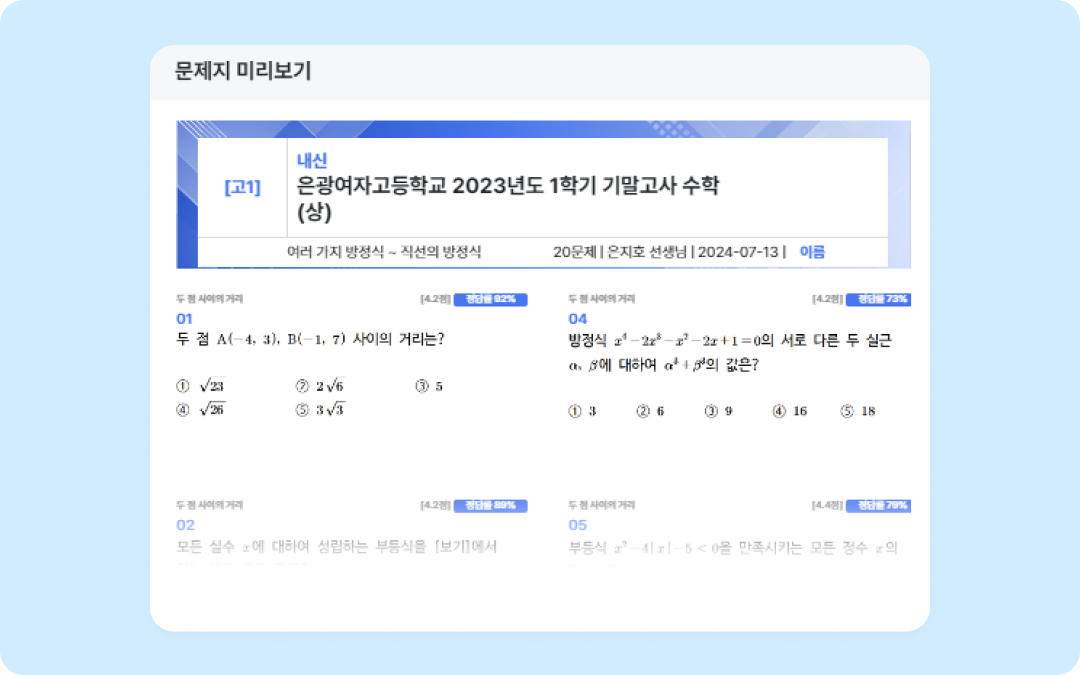
Task: Click the 문제지 미리보기 panel title
Action: point(243,72)
